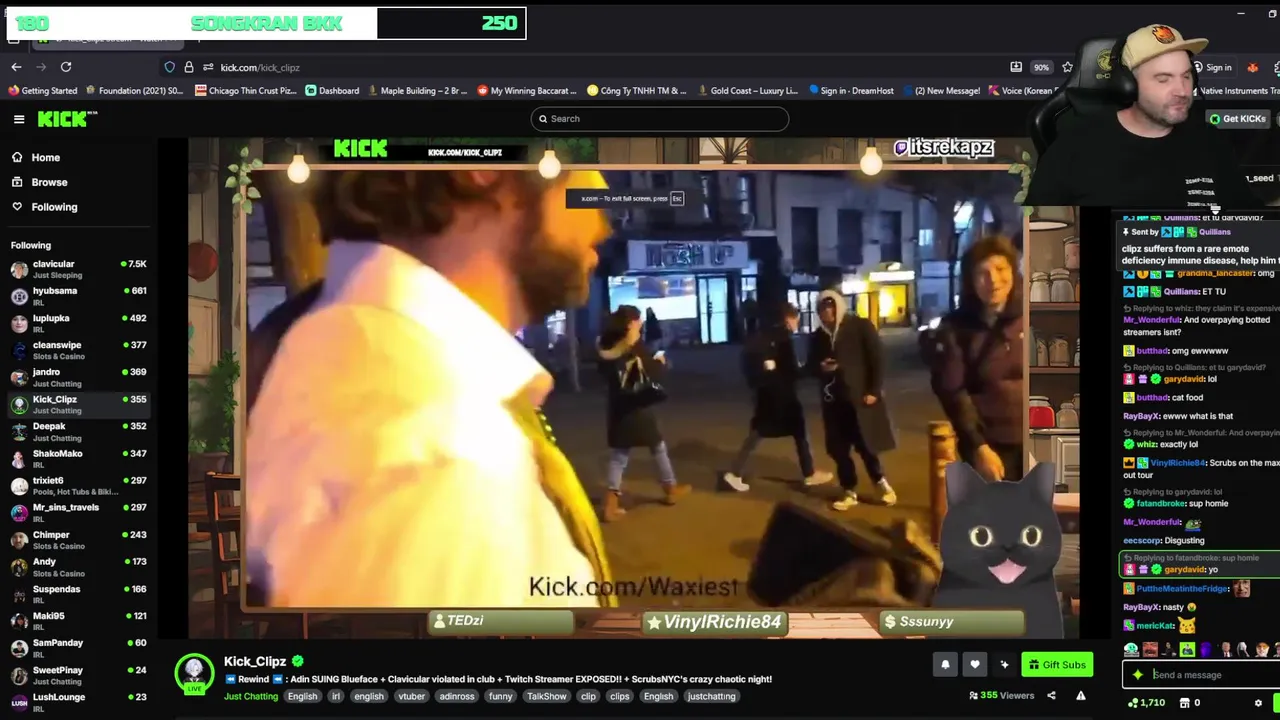1280x720 pixels.
Task: Share the stream via share icon
Action: [1051, 696]
